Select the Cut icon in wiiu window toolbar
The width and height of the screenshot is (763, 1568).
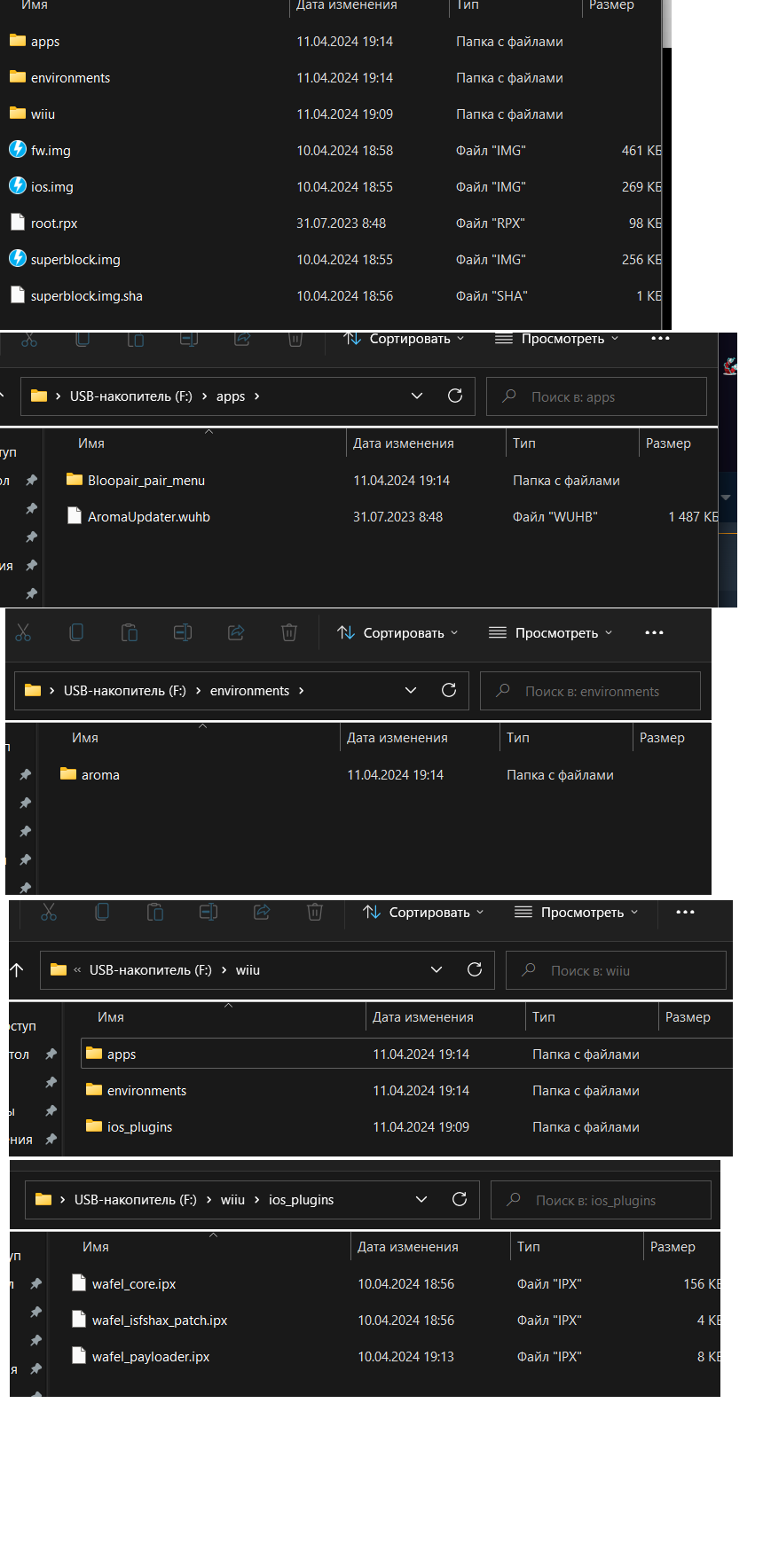click(49, 912)
